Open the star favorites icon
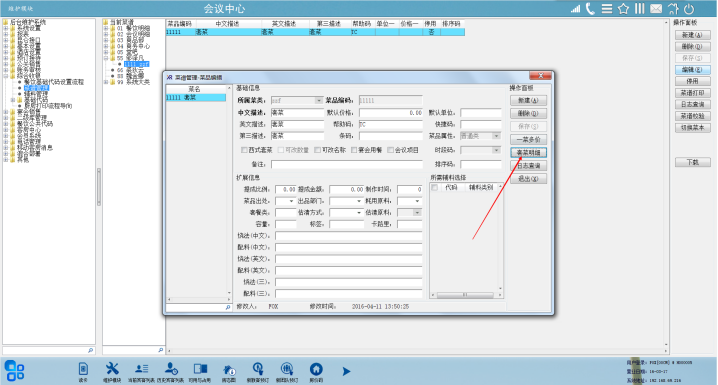The height and width of the screenshot is (385, 718). tap(623, 9)
